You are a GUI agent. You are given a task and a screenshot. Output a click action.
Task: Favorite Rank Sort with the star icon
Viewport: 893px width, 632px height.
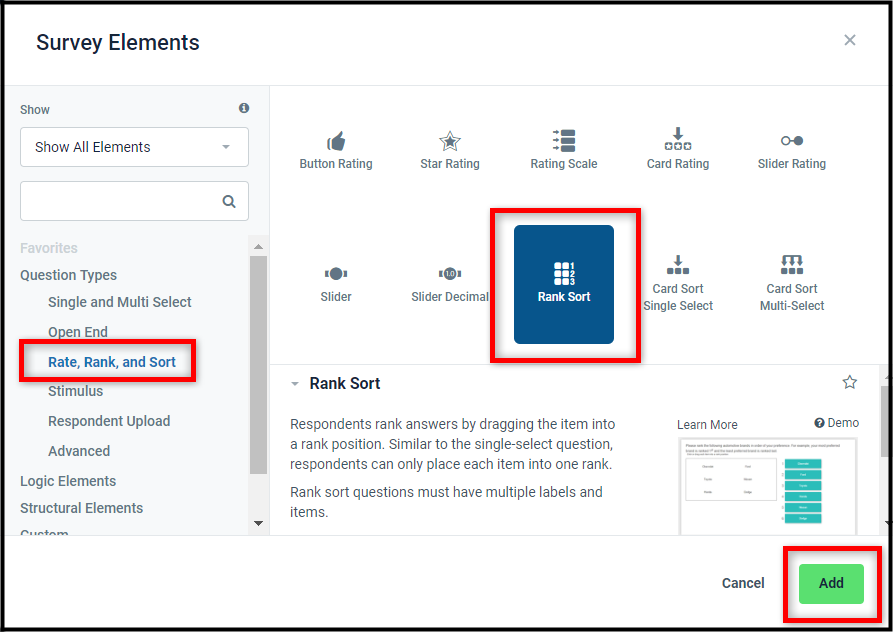(x=849, y=382)
